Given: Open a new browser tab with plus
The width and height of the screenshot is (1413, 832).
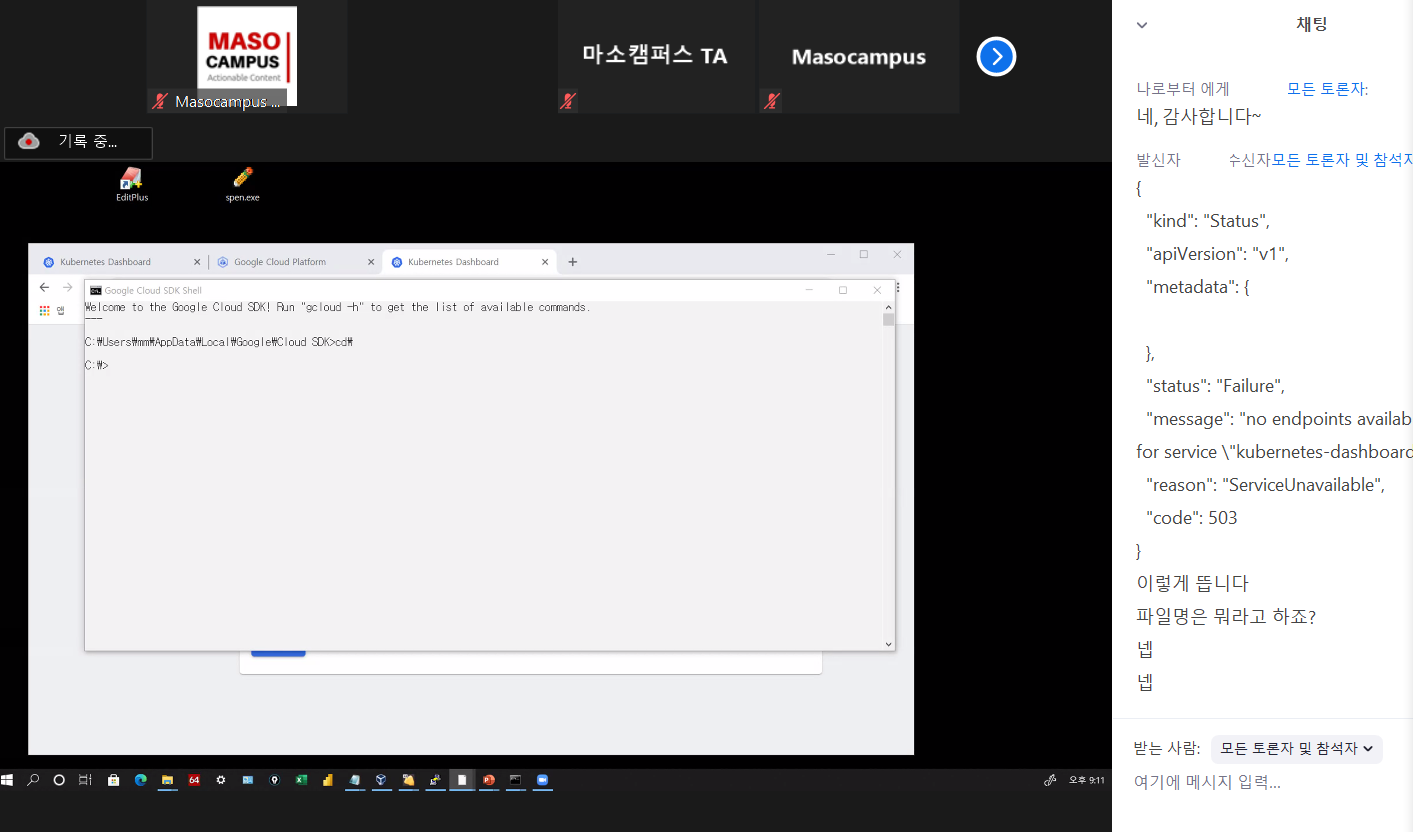Looking at the screenshot, I should point(573,262).
